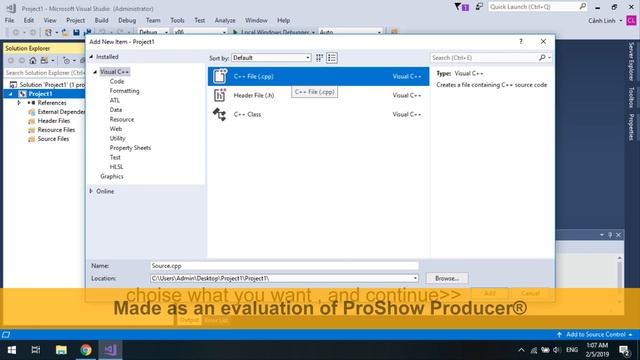
Task: Open the Location path dropdown arrow
Action: tap(415, 278)
